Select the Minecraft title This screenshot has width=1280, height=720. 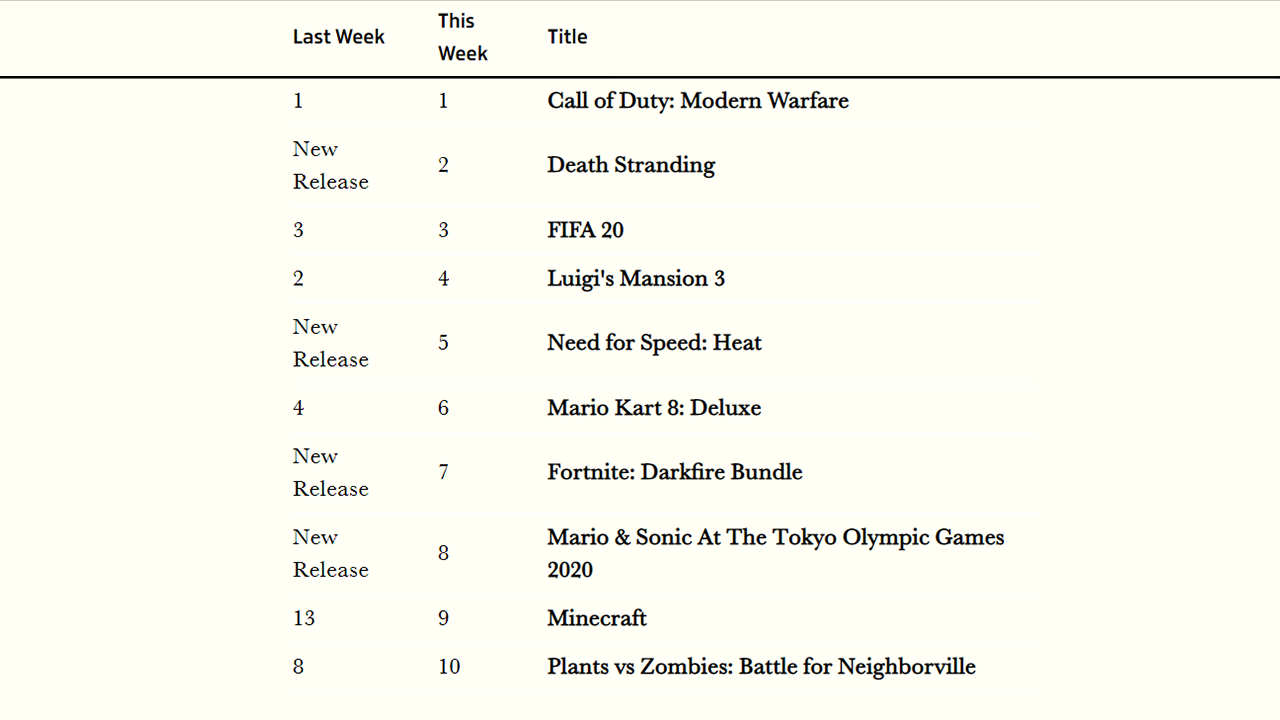click(x=597, y=618)
